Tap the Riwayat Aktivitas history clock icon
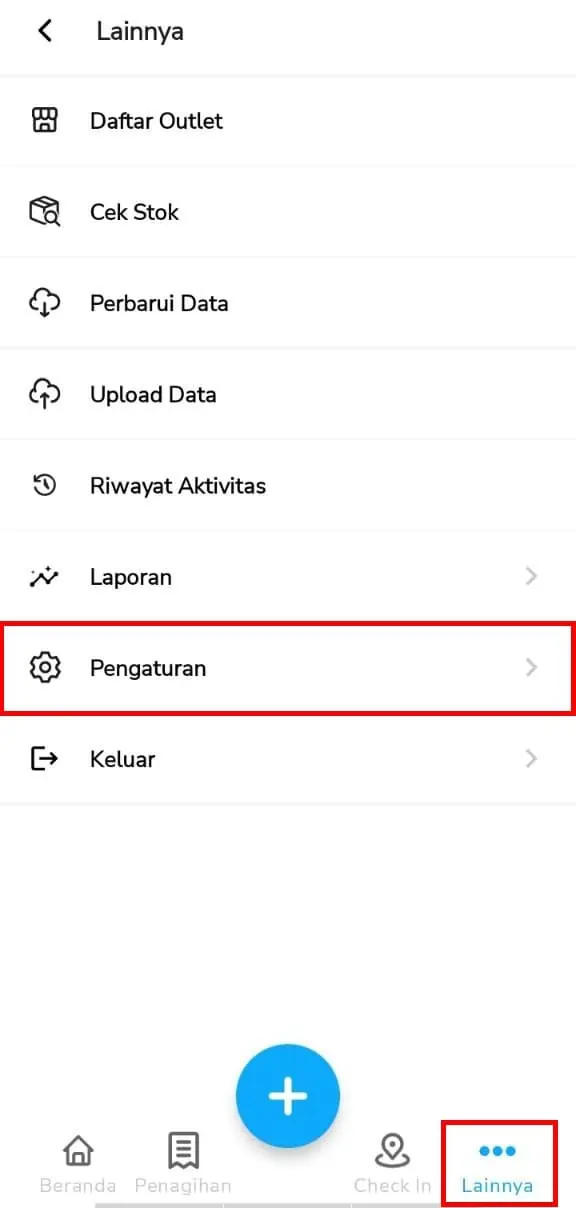This screenshot has height=1208, width=576. pyautogui.click(x=44, y=486)
